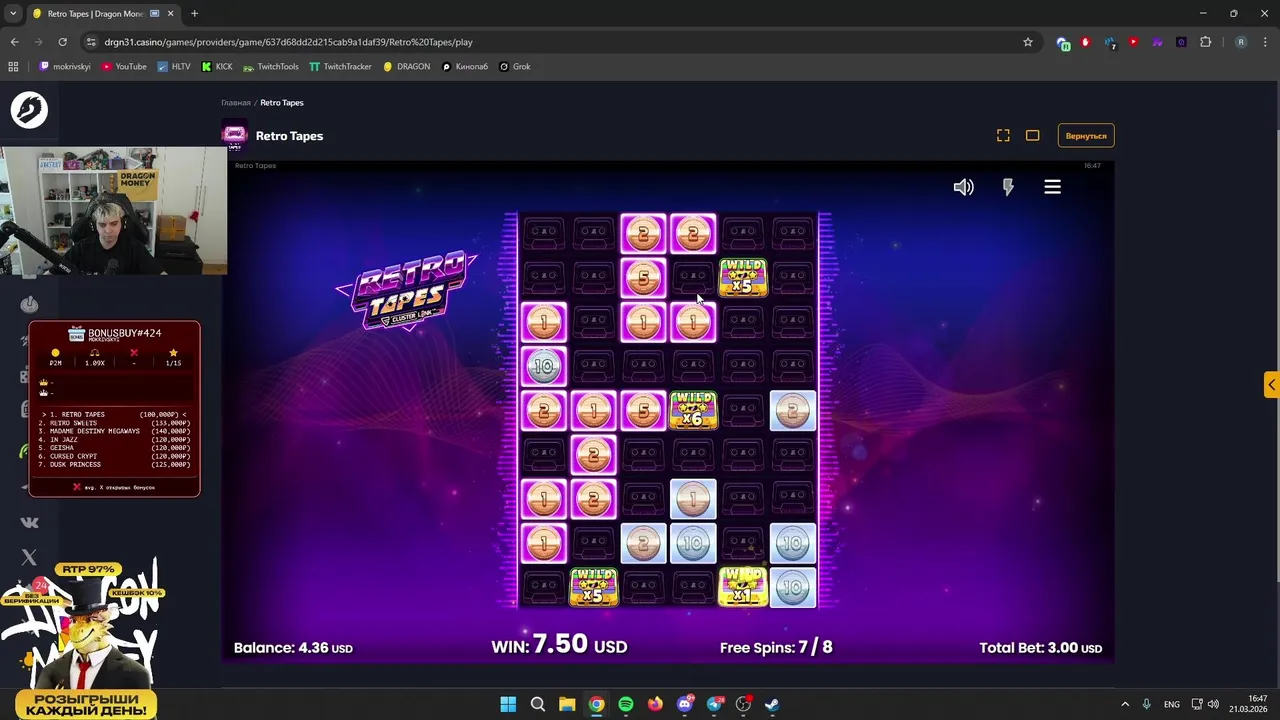Screen dimensions: 1280x720
Task: Open File Explorer from taskbar
Action: [x=567, y=704]
